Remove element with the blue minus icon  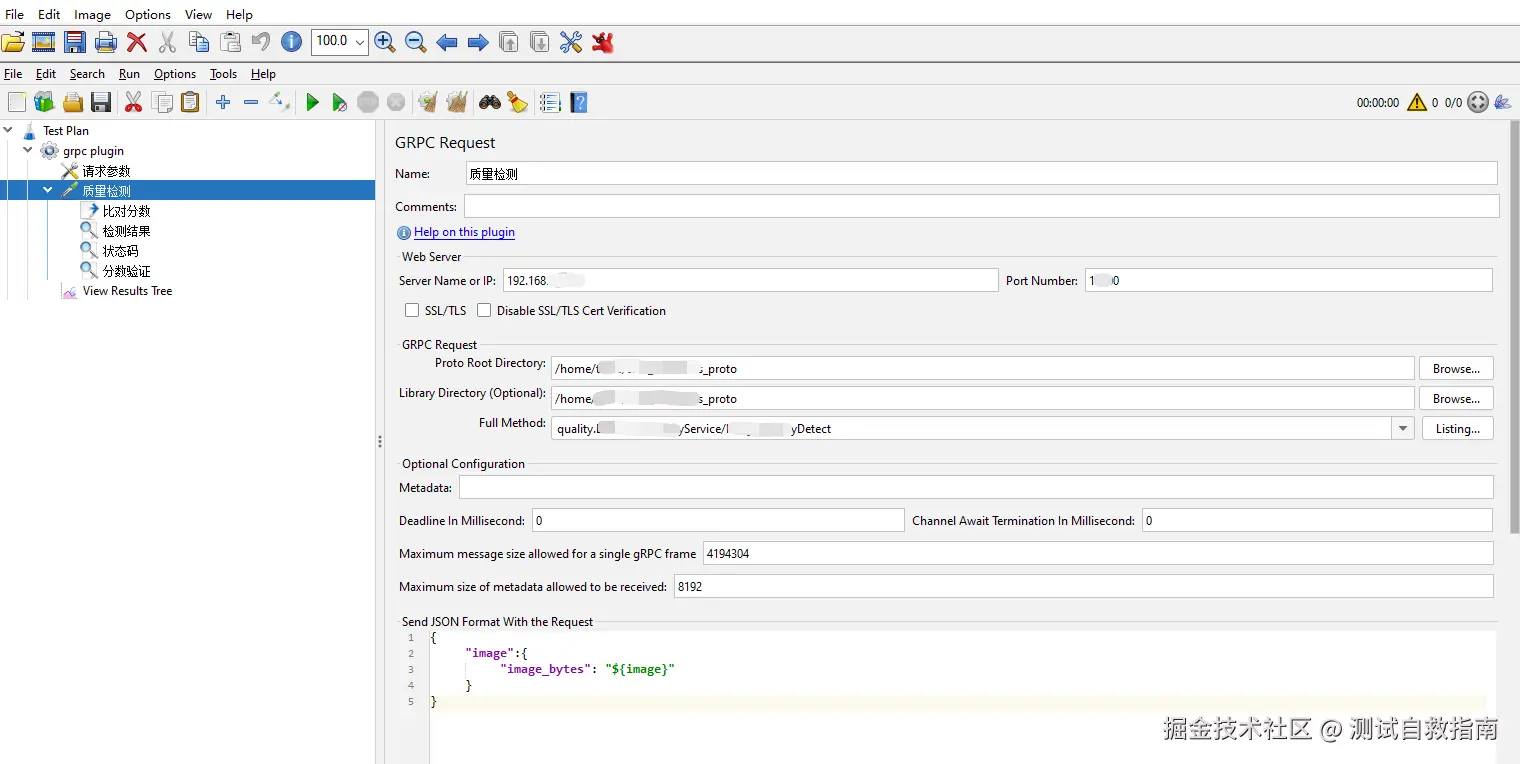click(251, 102)
